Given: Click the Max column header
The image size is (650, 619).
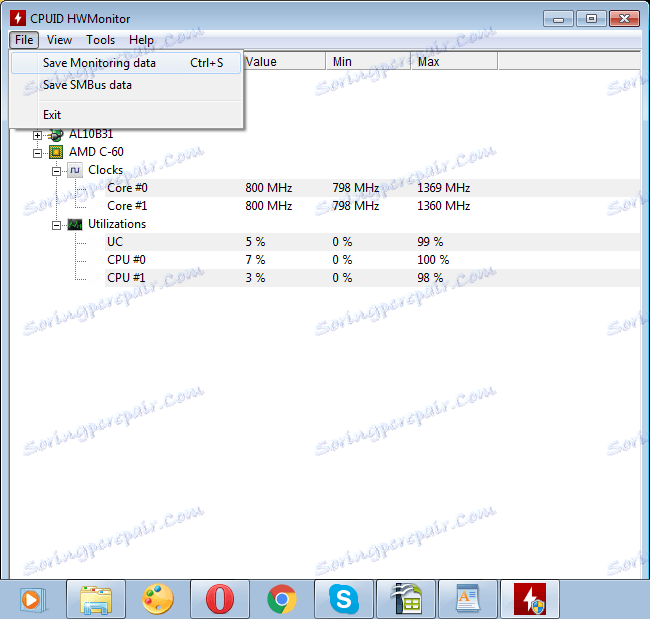Looking at the screenshot, I should coord(454,61).
